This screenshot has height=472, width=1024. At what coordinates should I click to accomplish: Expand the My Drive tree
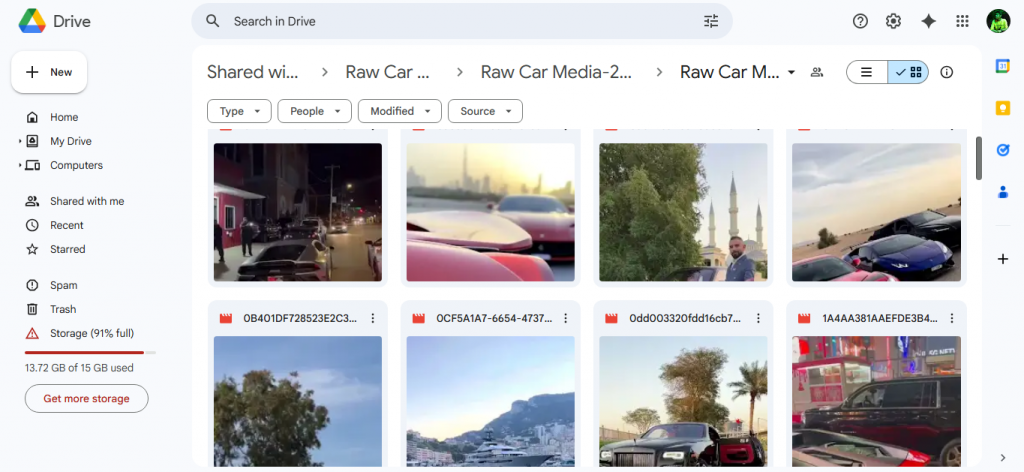click(x=20, y=141)
